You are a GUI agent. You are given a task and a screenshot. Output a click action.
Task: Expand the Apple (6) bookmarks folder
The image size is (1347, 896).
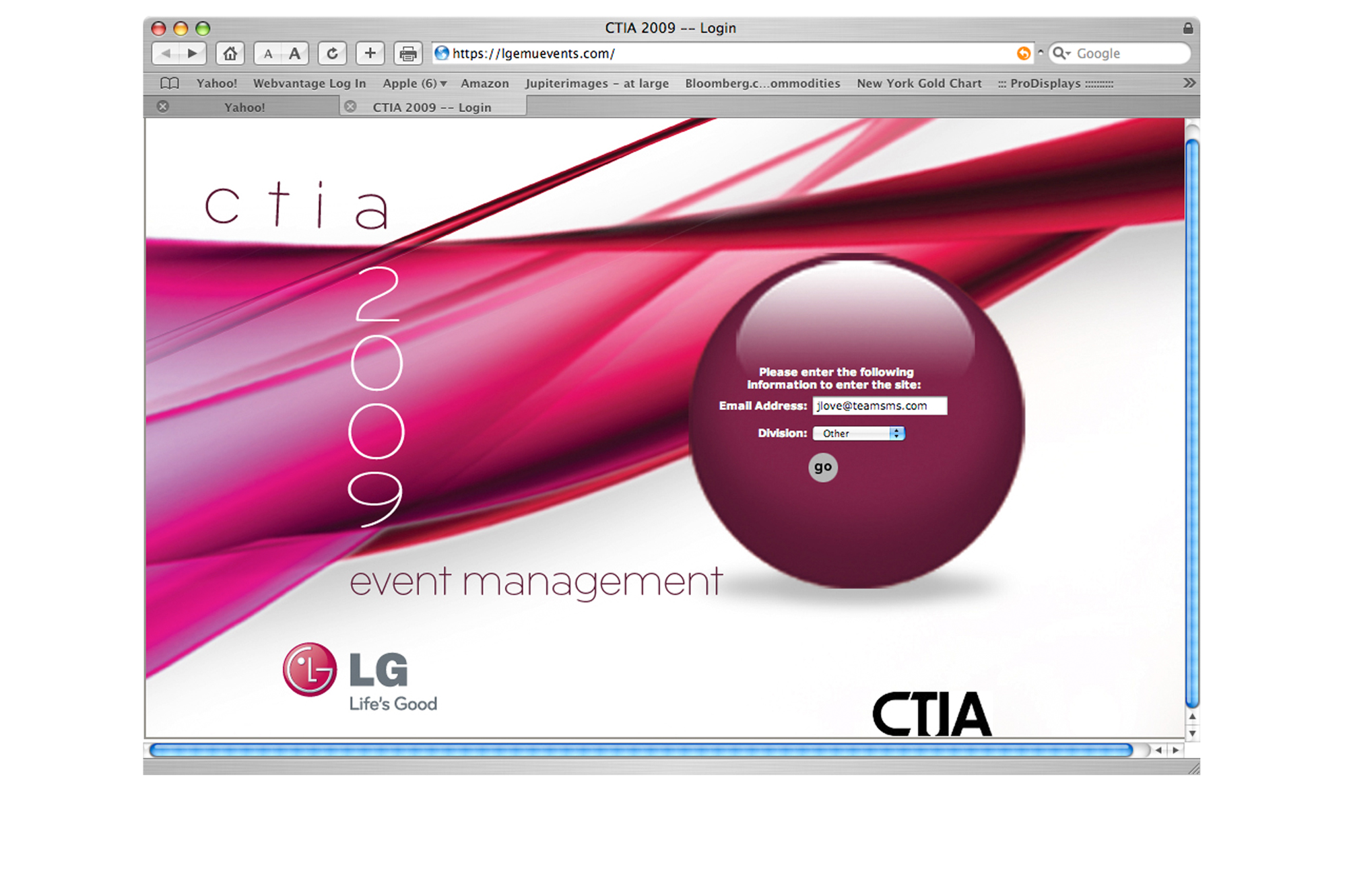coord(414,83)
